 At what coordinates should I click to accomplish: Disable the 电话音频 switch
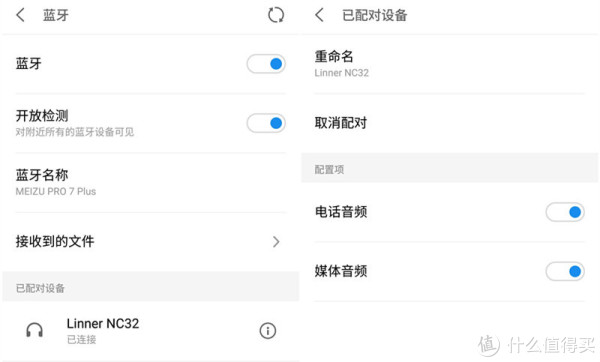[x=565, y=212]
